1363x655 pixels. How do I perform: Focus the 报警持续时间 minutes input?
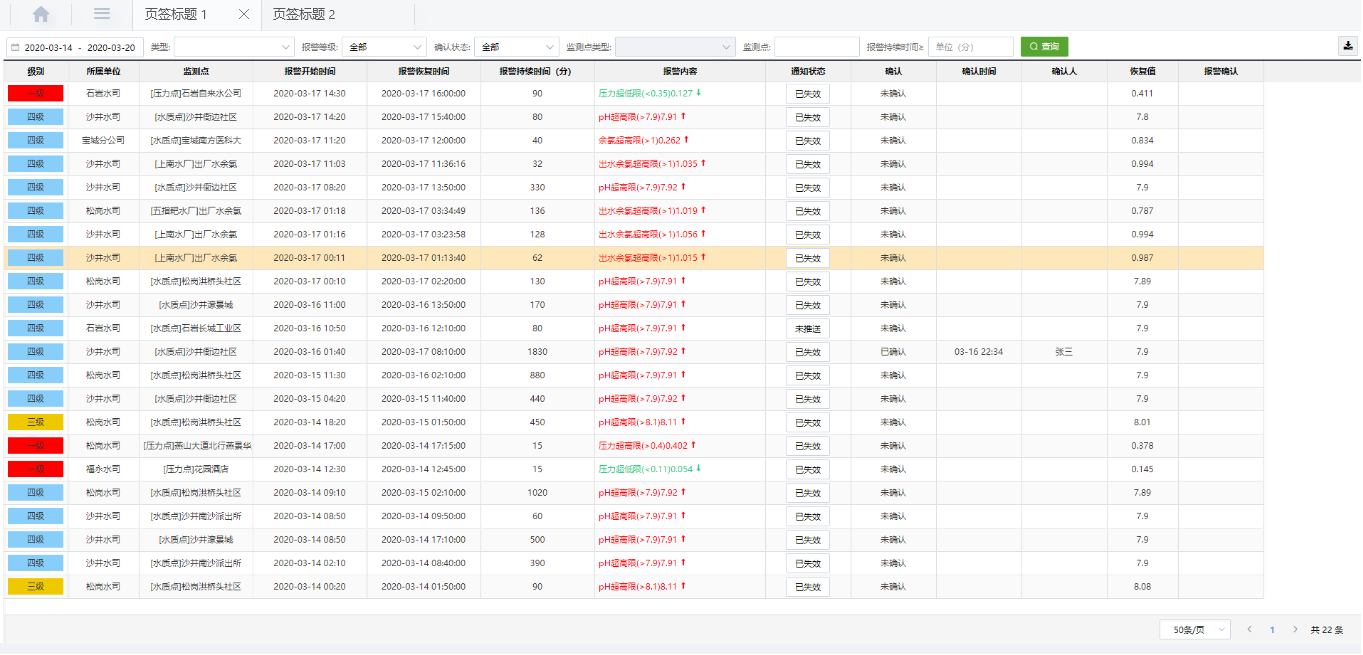[970, 47]
